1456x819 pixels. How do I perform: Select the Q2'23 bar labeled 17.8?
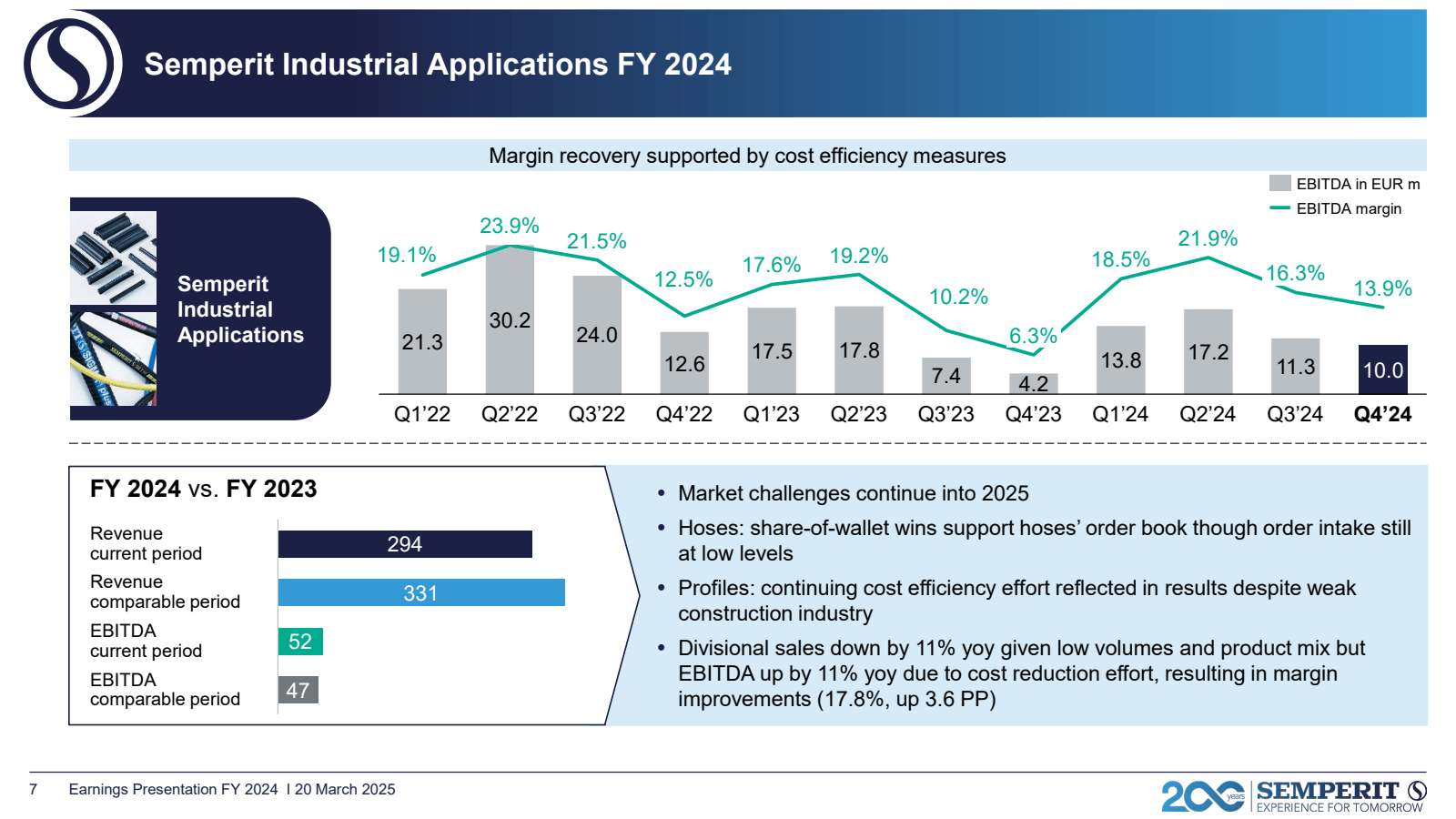coord(859,350)
